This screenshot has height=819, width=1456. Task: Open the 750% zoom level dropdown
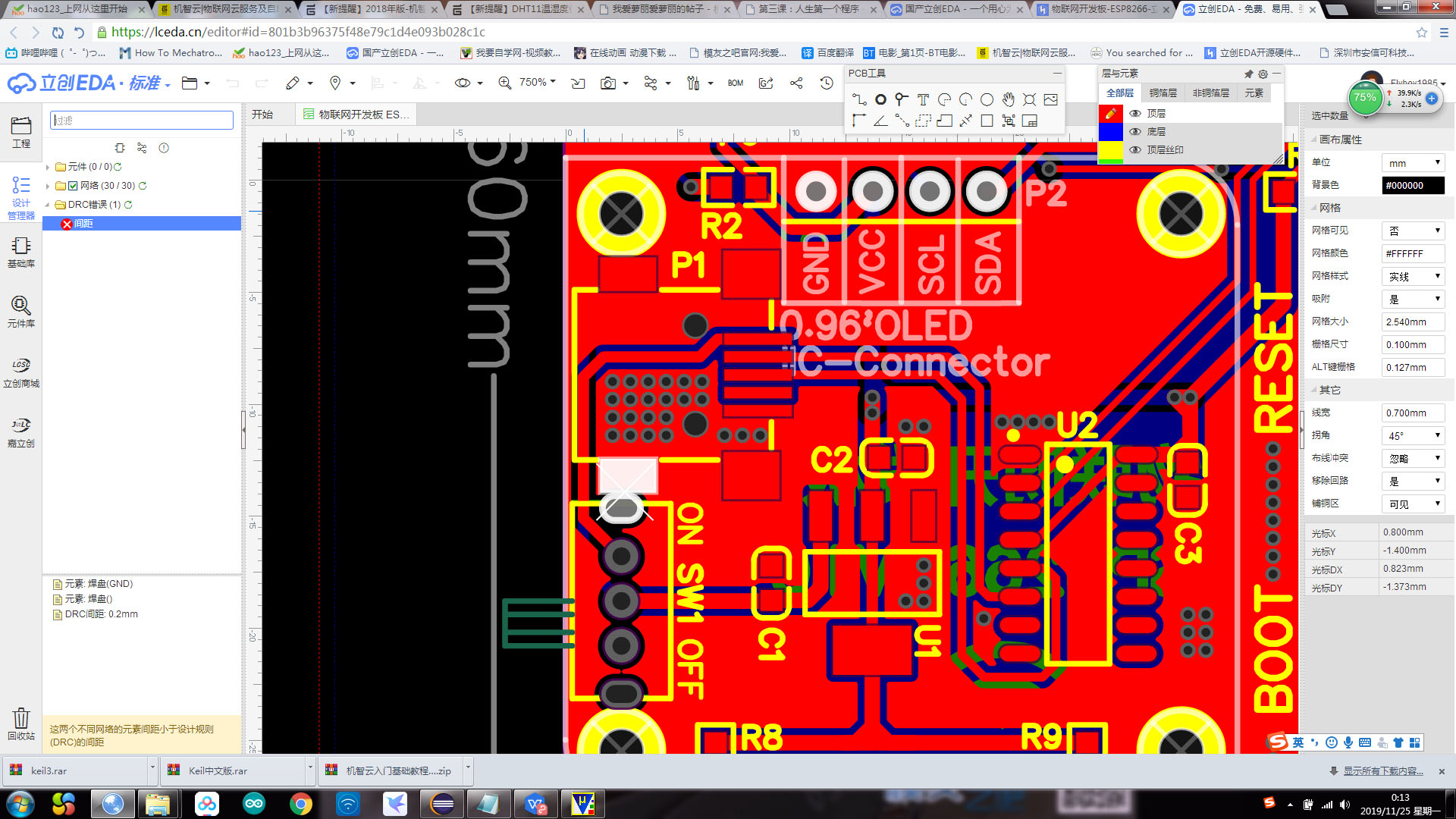(538, 82)
